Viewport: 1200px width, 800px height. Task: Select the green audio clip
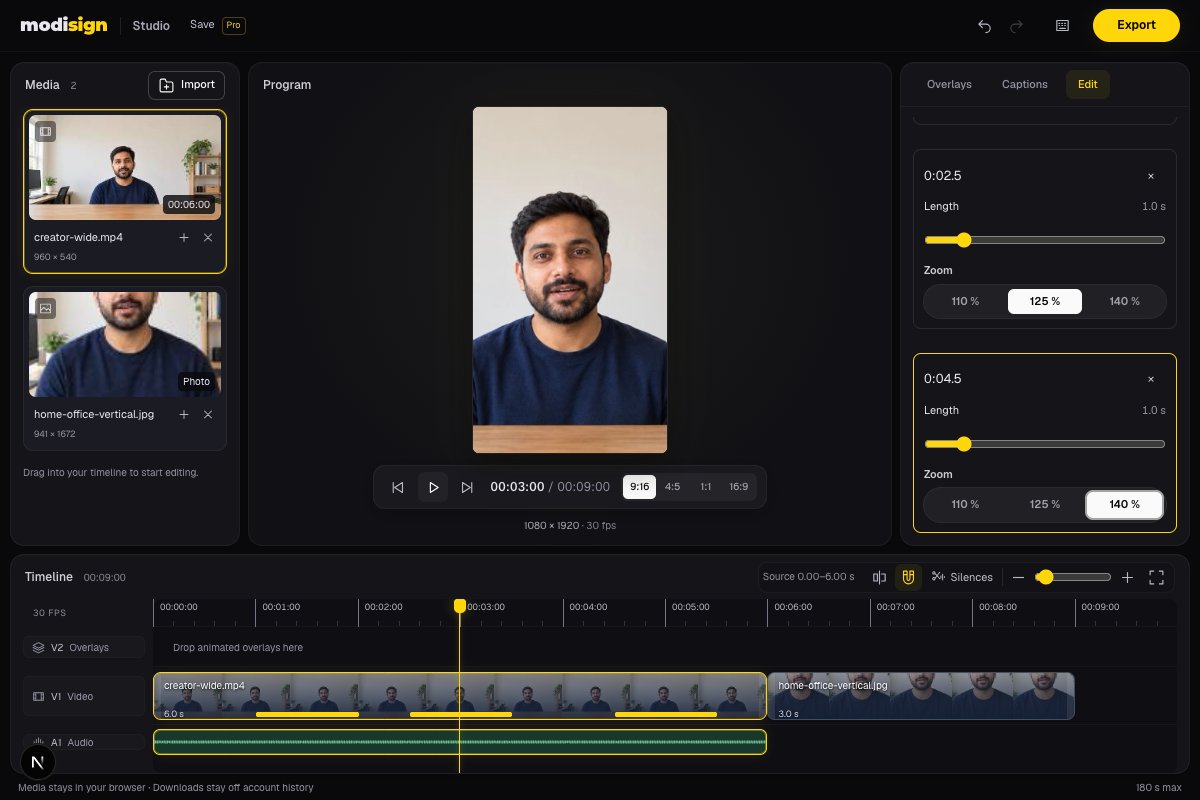pyautogui.click(x=460, y=742)
